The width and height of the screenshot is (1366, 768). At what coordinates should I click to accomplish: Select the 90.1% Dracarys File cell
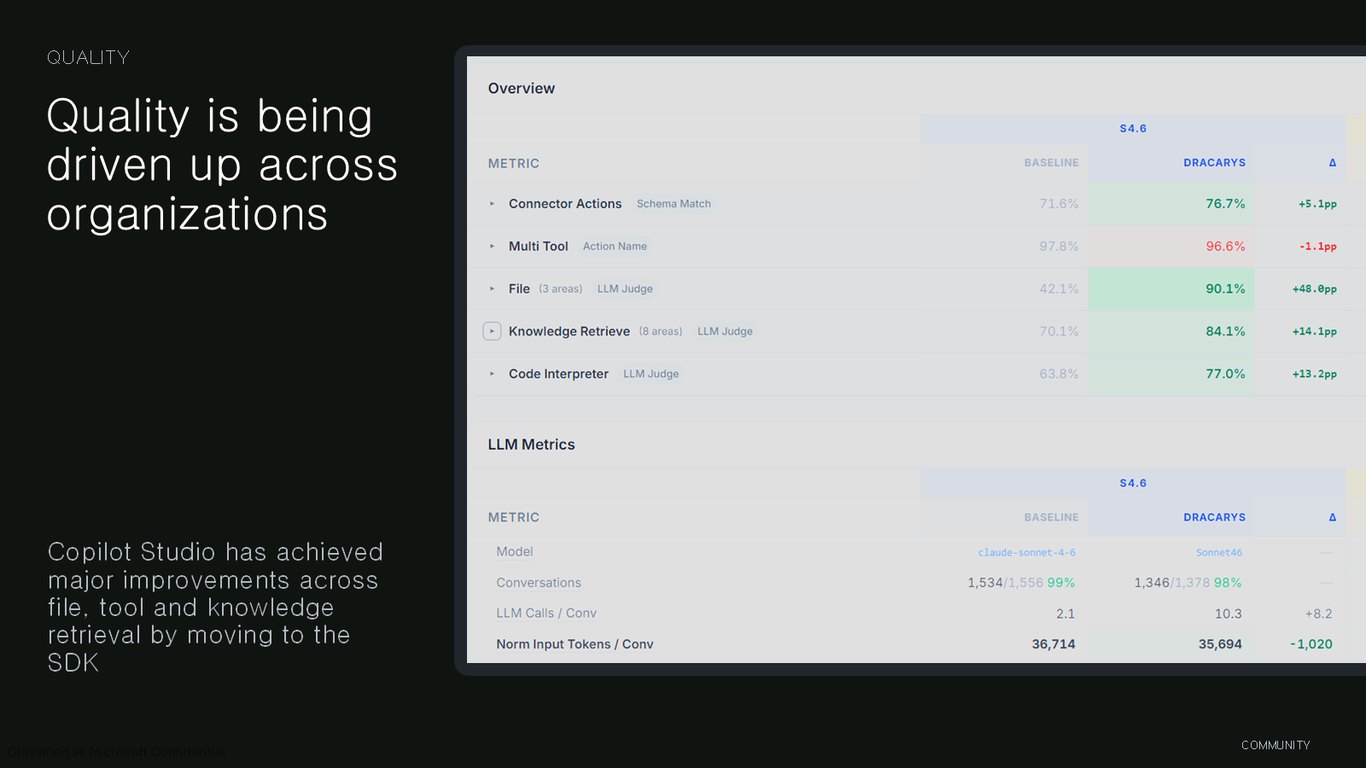coord(1171,289)
